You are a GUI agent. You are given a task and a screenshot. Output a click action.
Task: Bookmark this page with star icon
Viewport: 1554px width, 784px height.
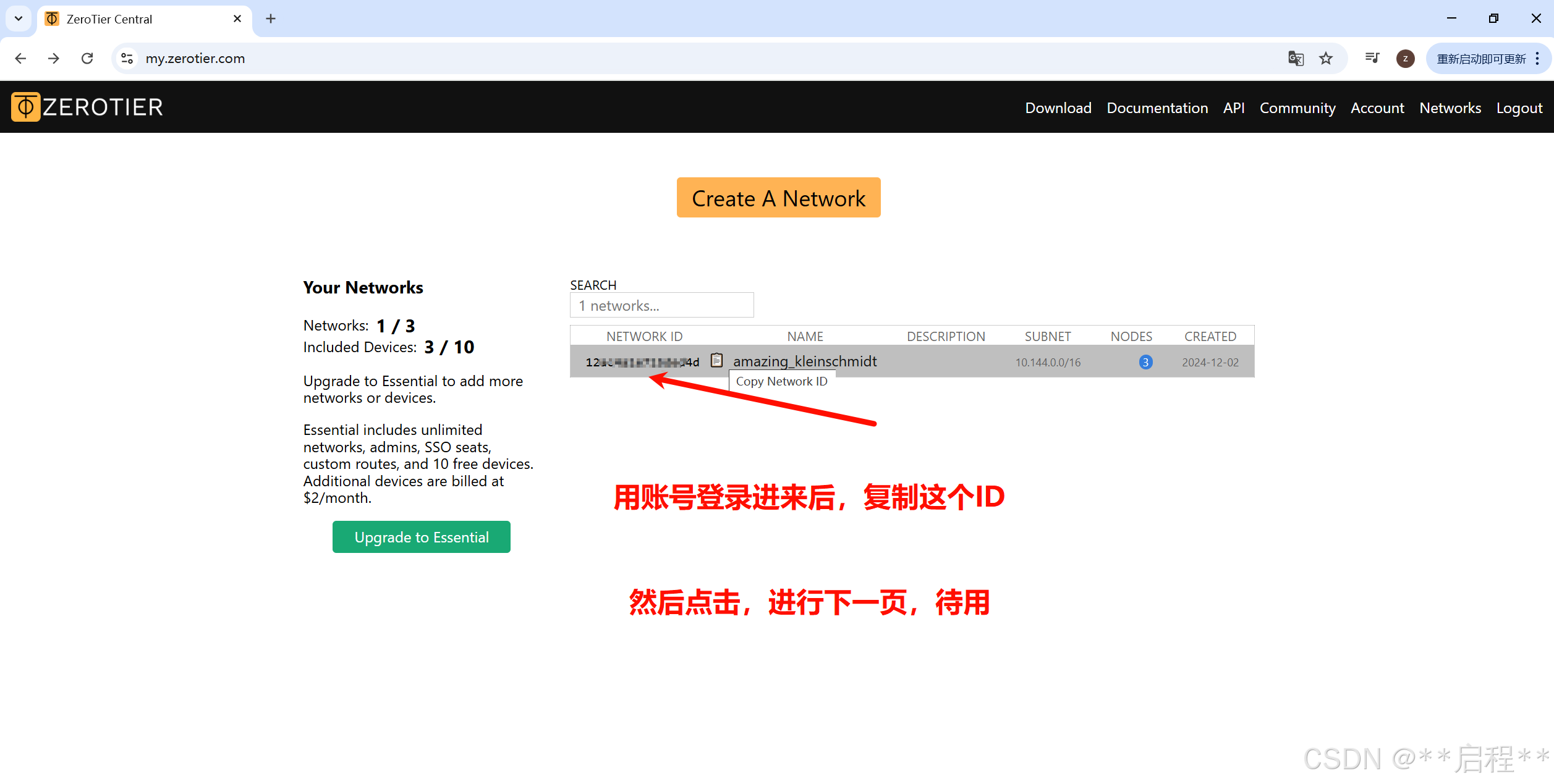(x=1326, y=59)
